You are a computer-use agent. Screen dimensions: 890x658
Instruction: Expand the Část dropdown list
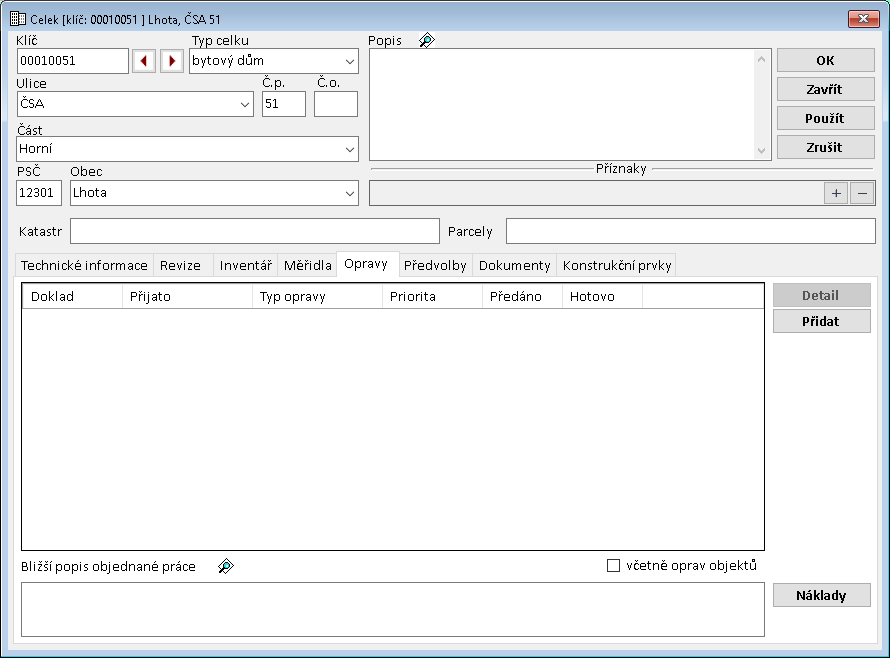[349, 149]
